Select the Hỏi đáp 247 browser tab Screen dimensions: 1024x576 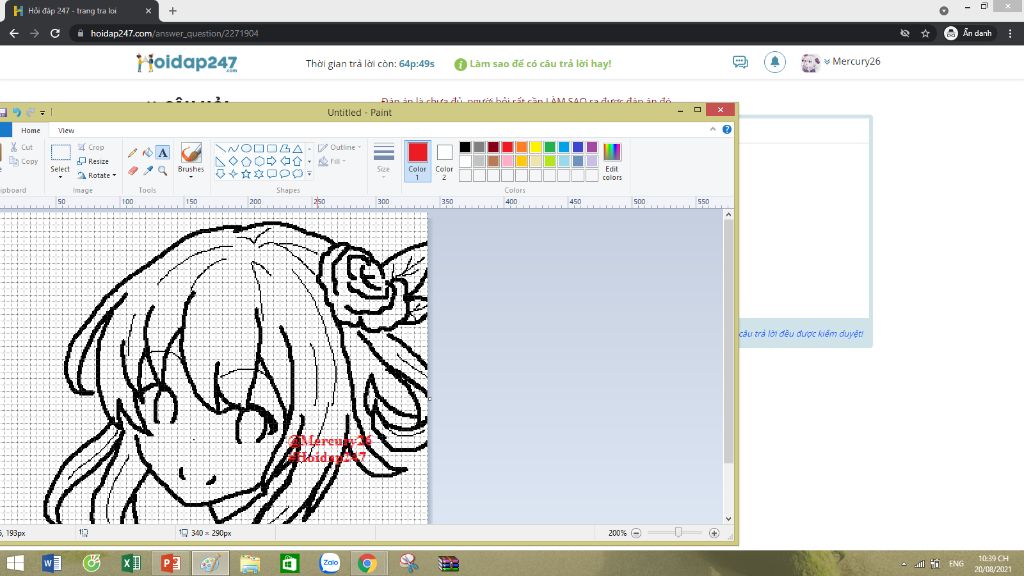[x=82, y=11]
